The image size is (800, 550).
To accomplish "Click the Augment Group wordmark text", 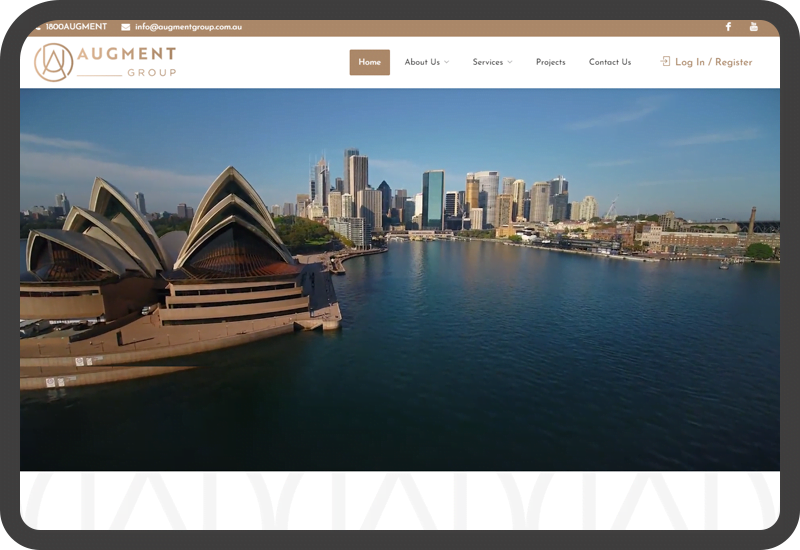I will [x=126, y=60].
